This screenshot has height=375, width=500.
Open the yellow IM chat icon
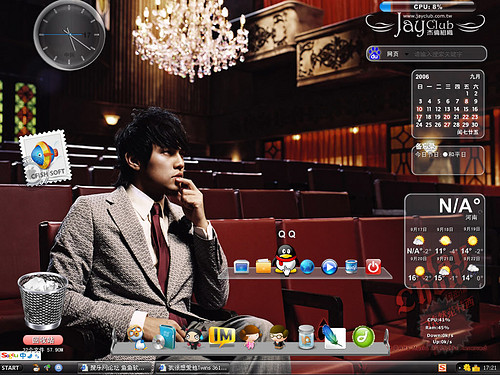pos(222,337)
